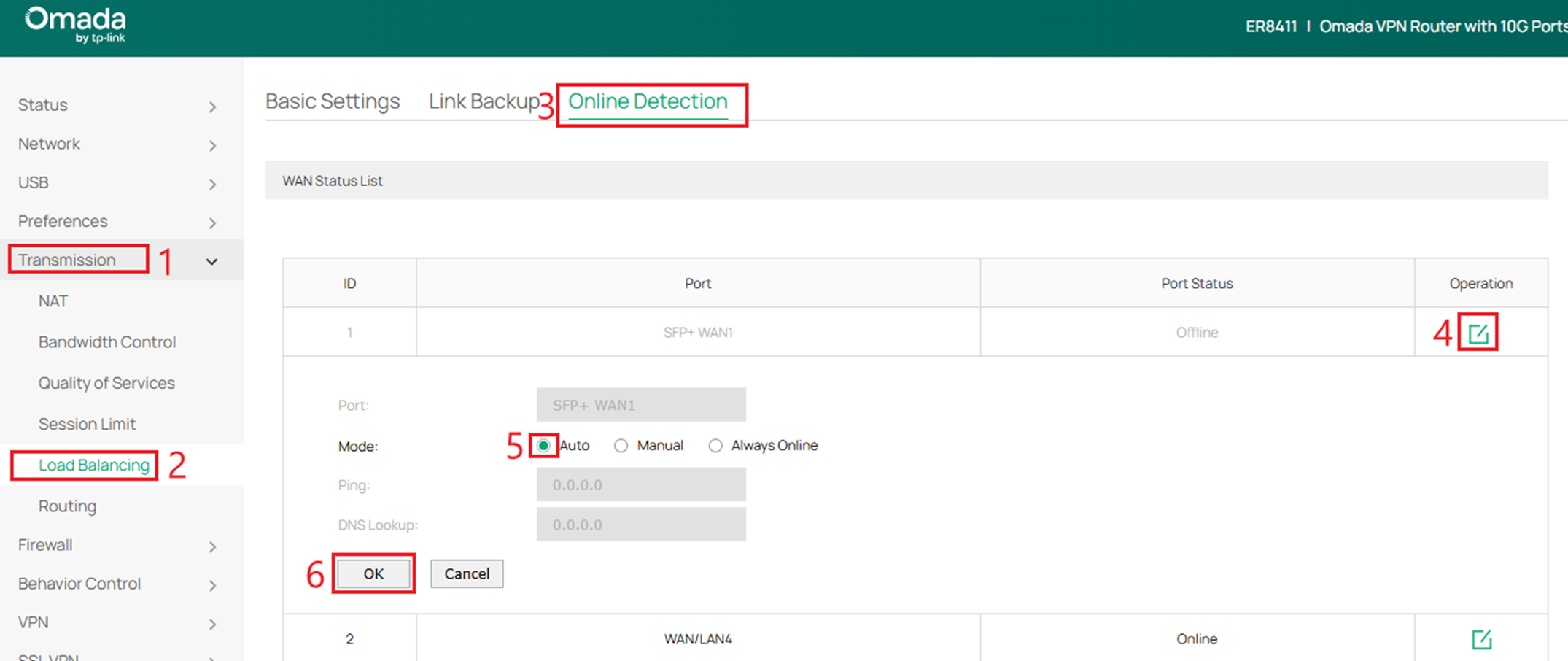Open the Session Limit page
Image resolution: width=1568 pixels, height=661 pixels.
pyautogui.click(x=88, y=423)
